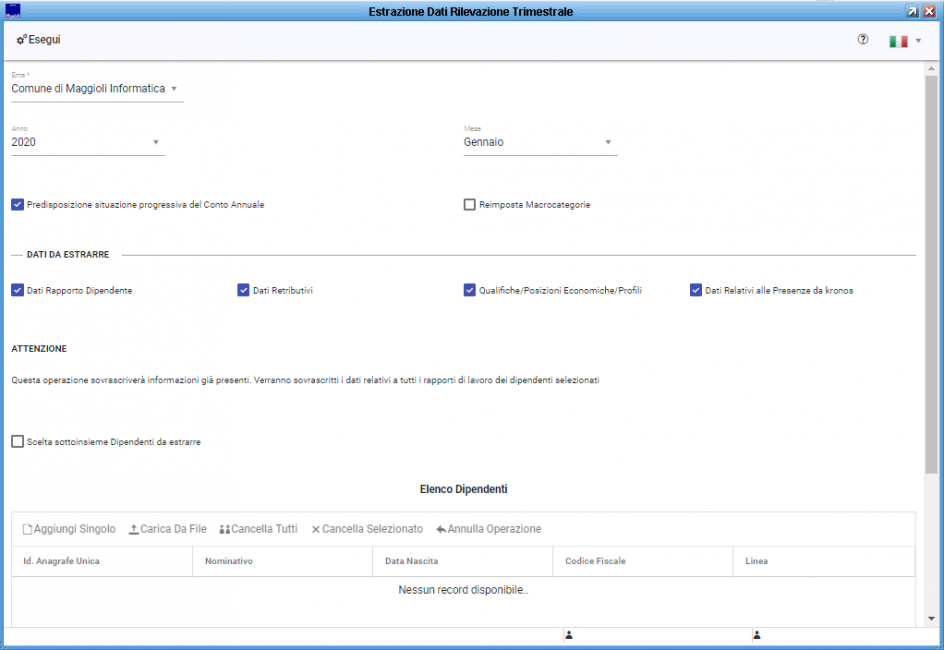Click scrollbar down arrow
944x650 pixels.
coord(931,618)
